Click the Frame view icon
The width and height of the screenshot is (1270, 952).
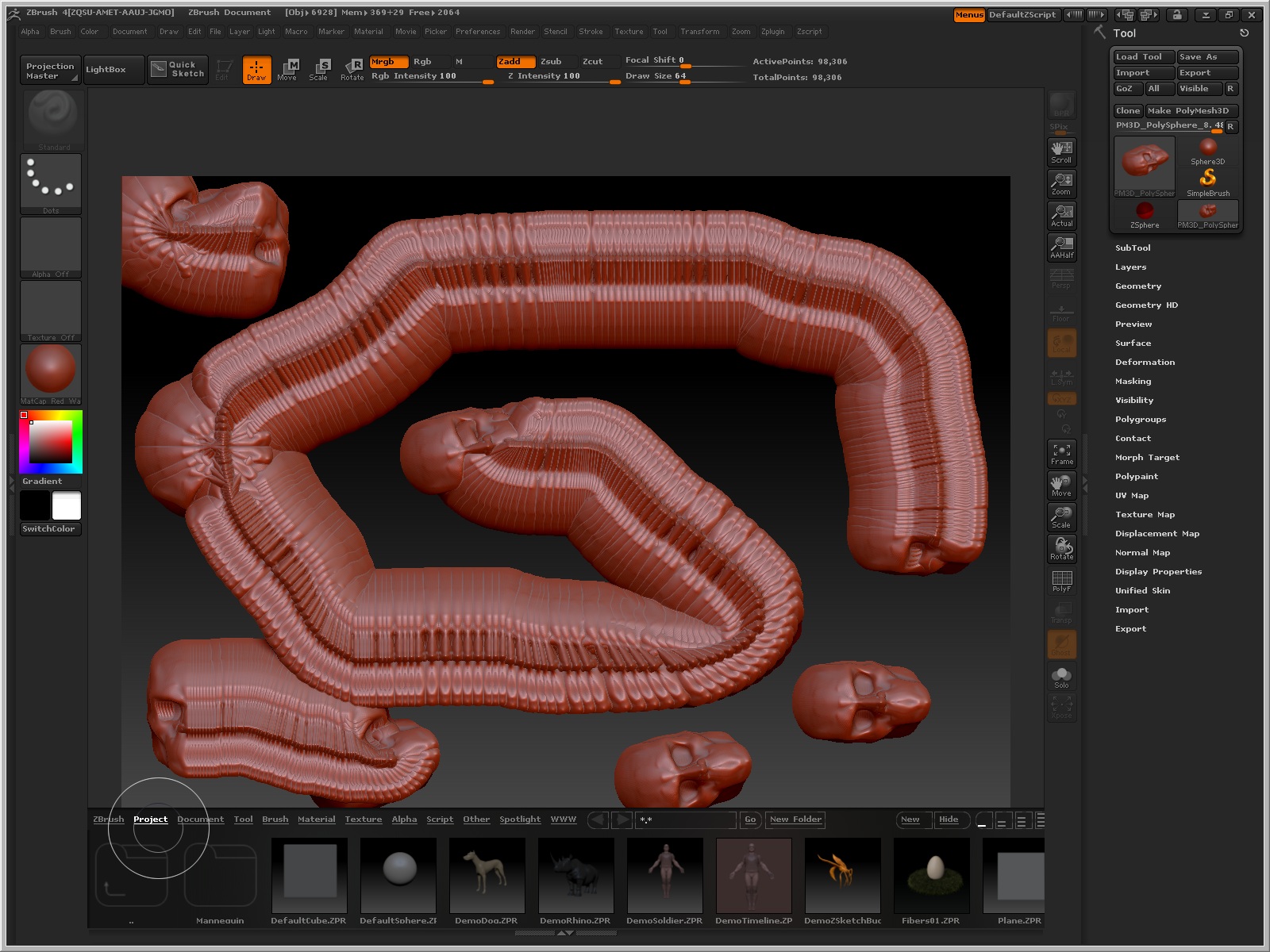click(x=1061, y=454)
